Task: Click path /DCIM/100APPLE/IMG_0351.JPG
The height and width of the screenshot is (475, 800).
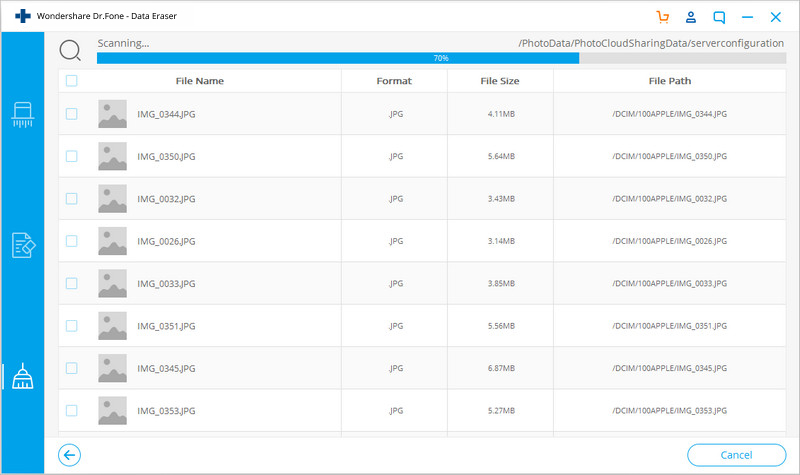Action: pyautogui.click(x=669, y=326)
